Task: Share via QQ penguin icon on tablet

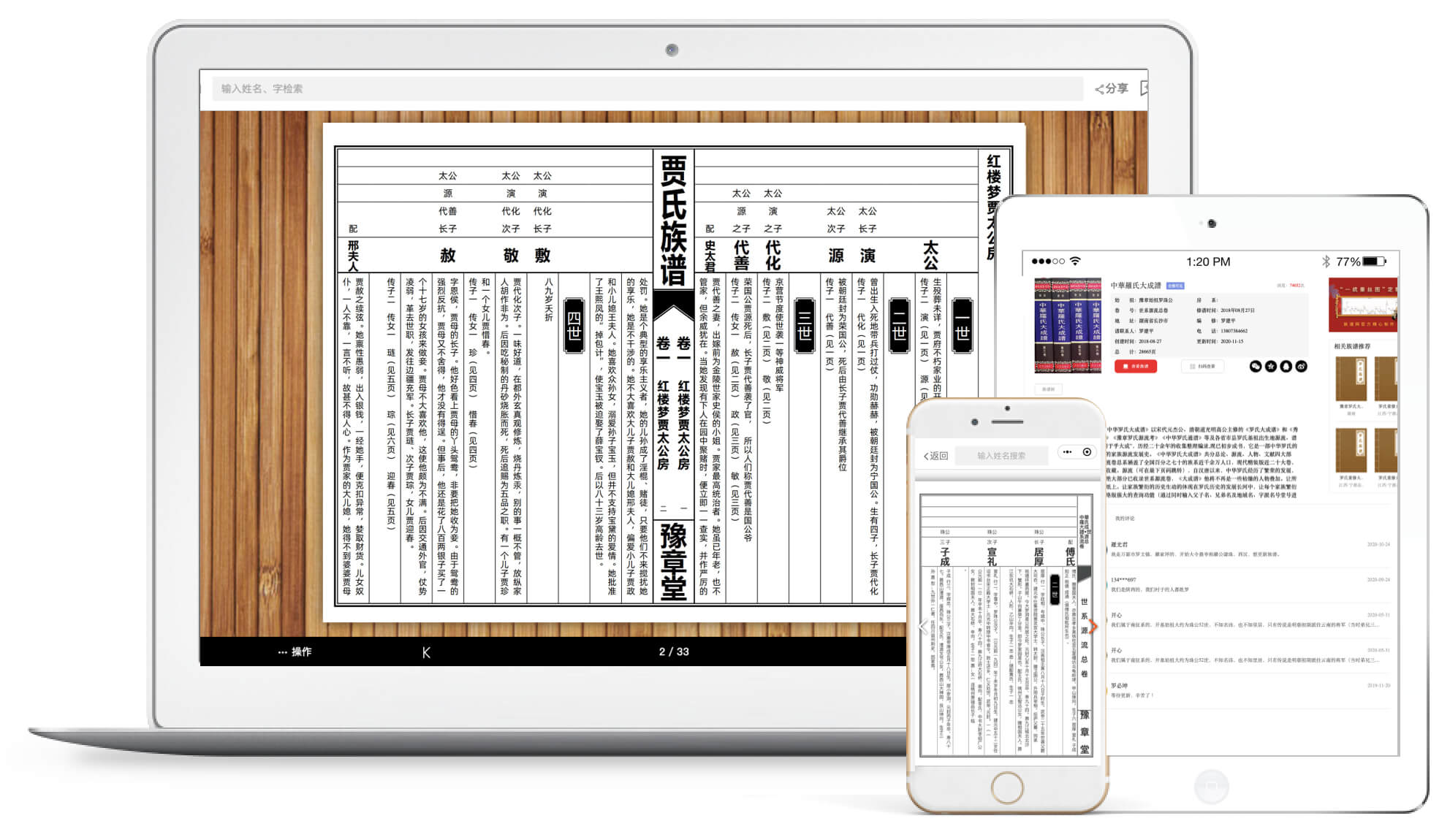Action: (x=1286, y=366)
